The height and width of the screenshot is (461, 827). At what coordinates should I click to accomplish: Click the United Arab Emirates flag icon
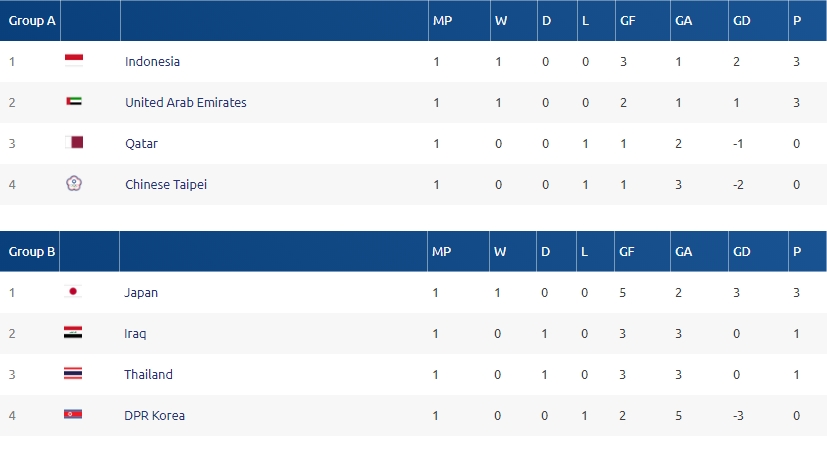(x=73, y=102)
